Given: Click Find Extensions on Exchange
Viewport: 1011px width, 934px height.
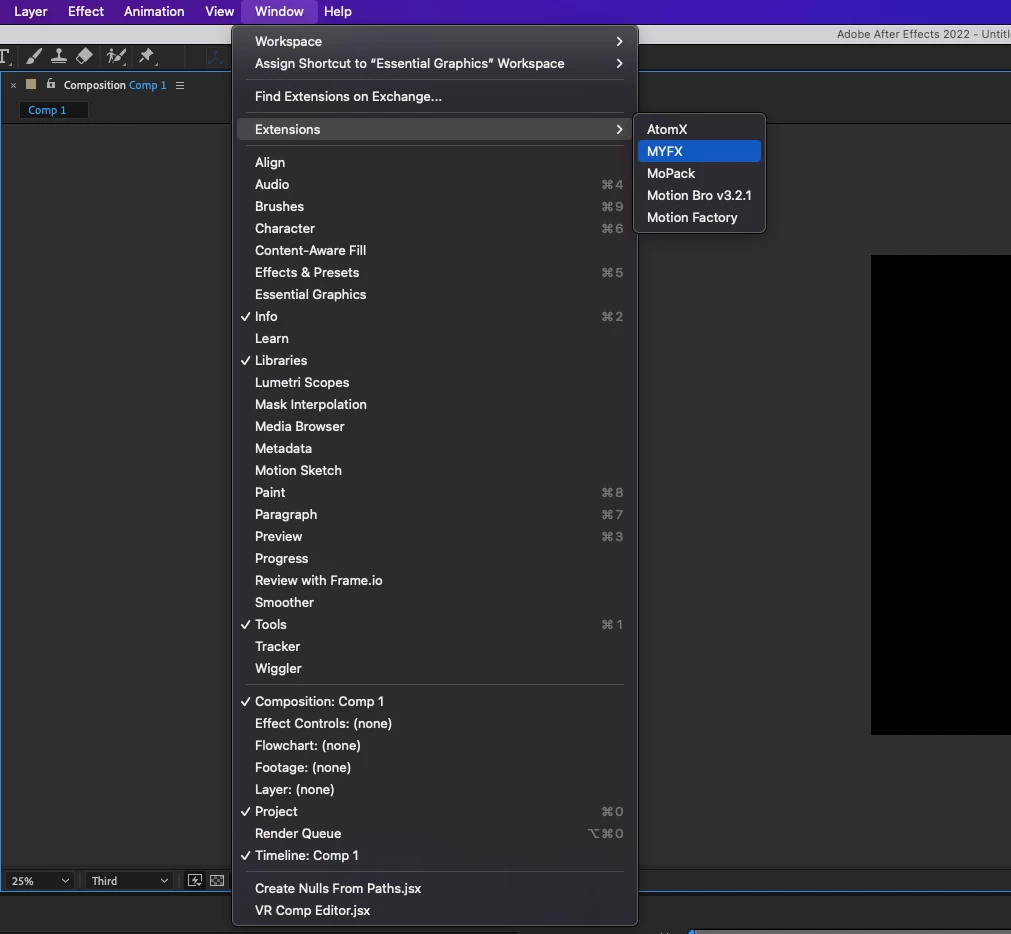Looking at the screenshot, I should [x=435, y=96].
